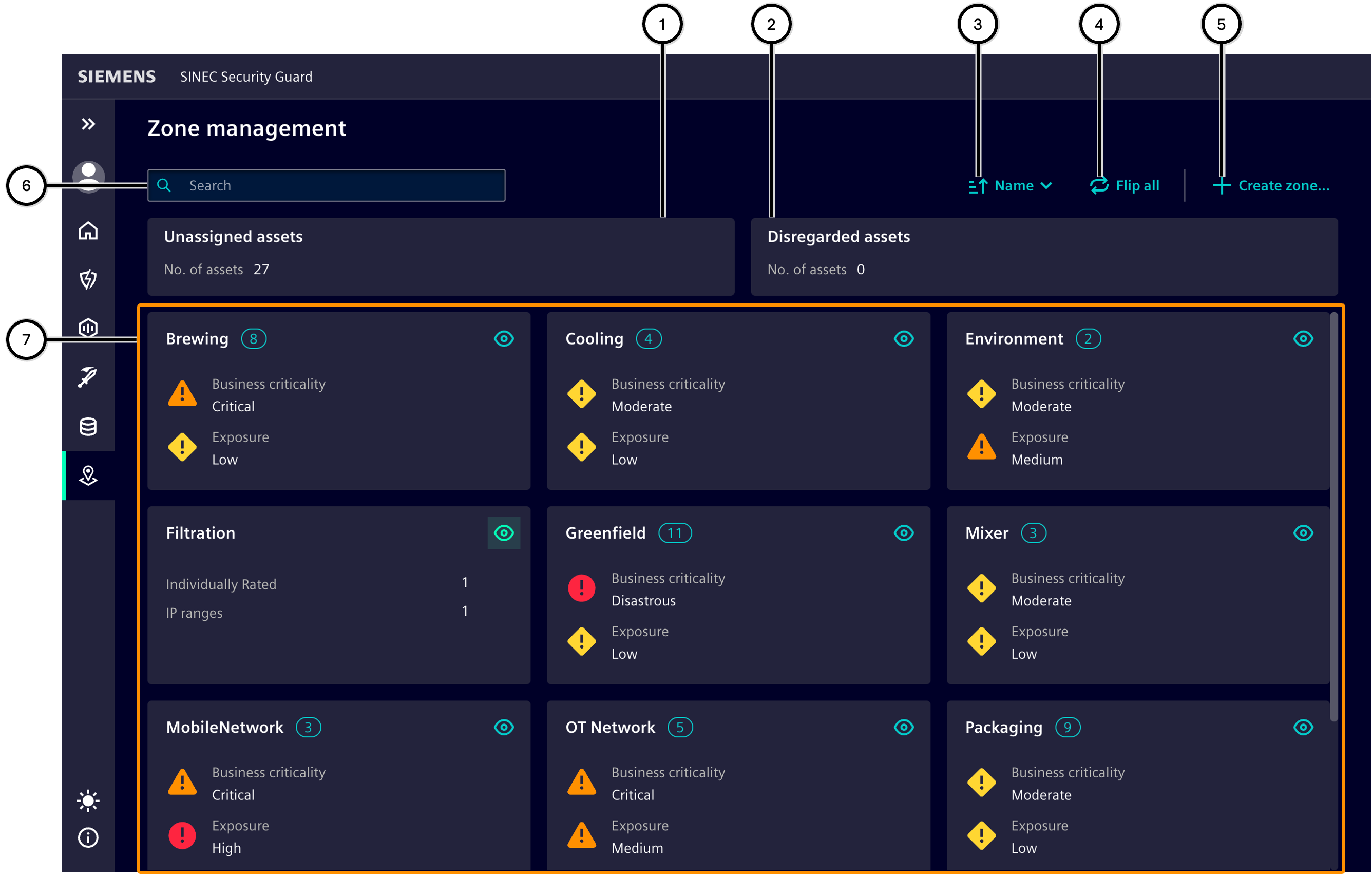Click the Zone management page heading
This screenshot has width=1372, height=877.
click(x=246, y=128)
